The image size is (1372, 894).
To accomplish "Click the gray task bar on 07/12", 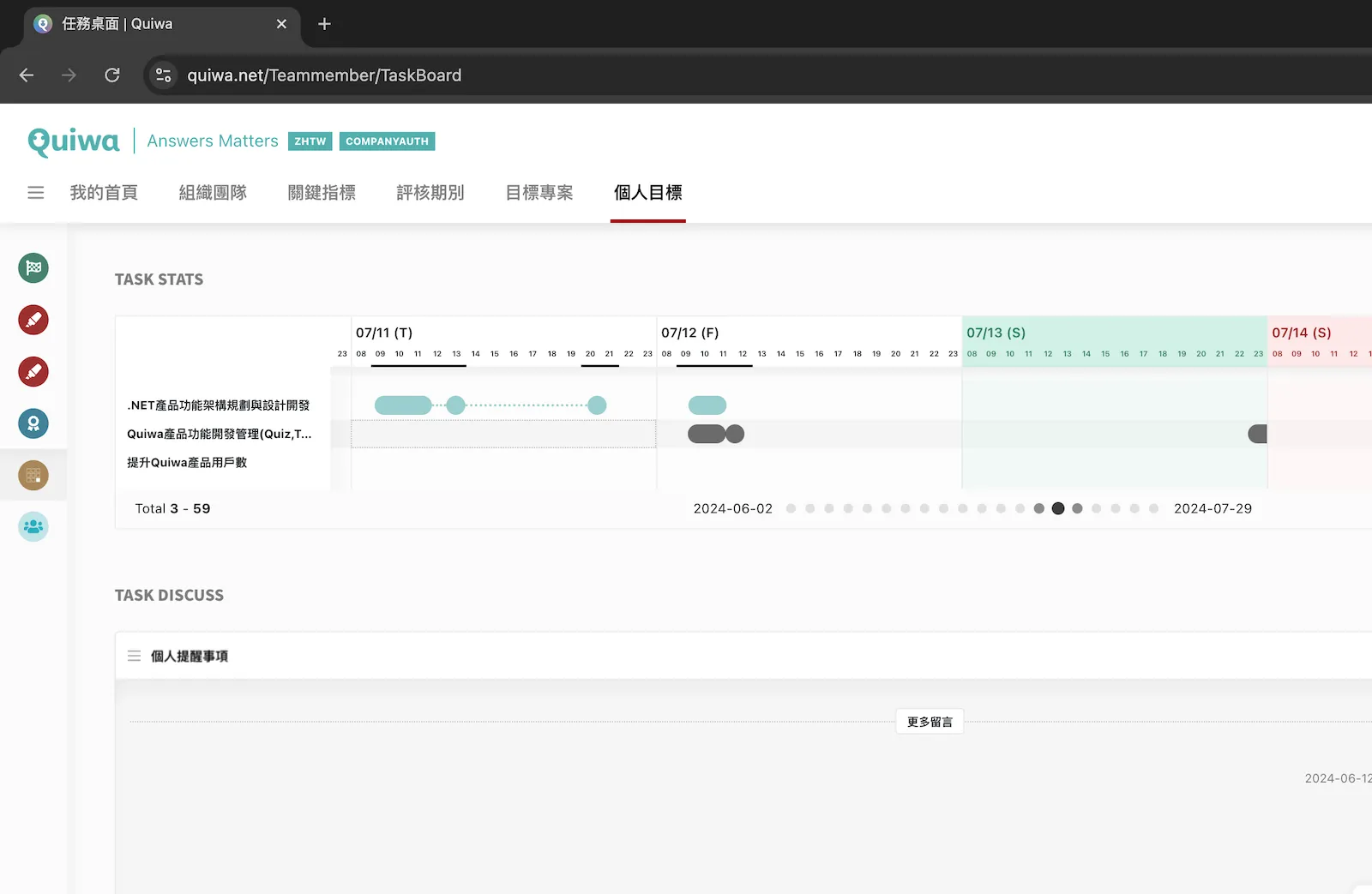I will (707, 434).
